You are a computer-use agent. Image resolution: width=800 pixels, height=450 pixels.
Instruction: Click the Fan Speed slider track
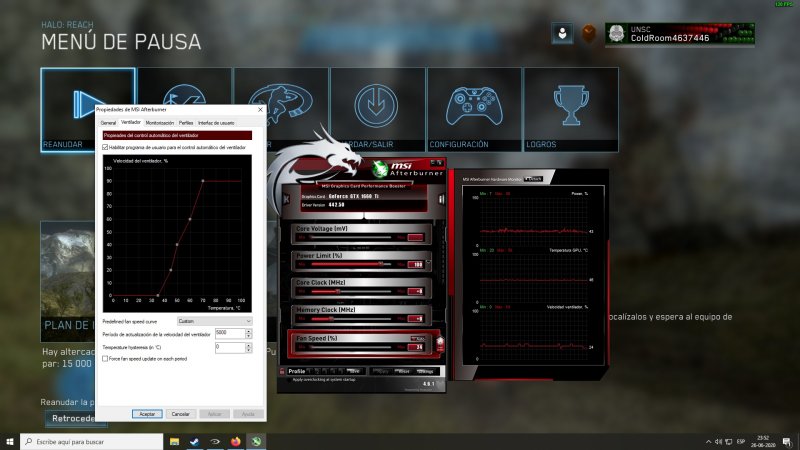point(350,347)
